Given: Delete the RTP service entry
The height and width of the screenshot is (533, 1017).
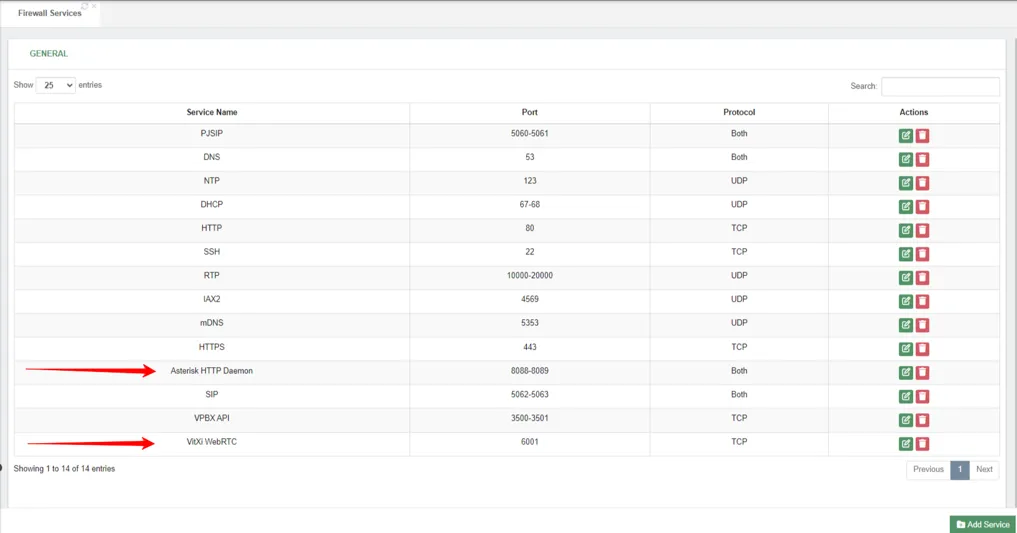Looking at the screenshot, I should 922,278.
